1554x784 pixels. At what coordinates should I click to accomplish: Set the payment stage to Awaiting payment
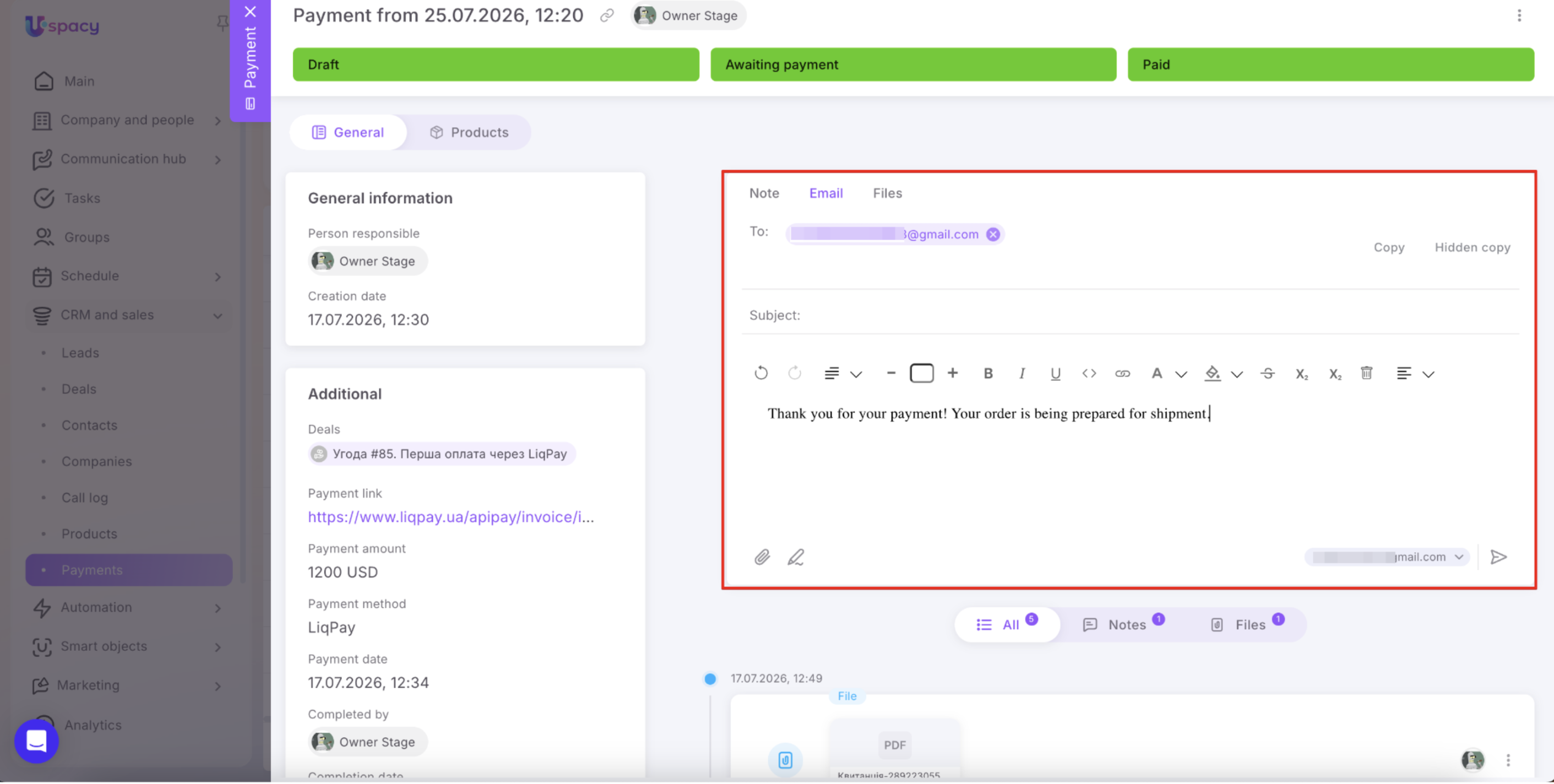click(x=914, y=64)
